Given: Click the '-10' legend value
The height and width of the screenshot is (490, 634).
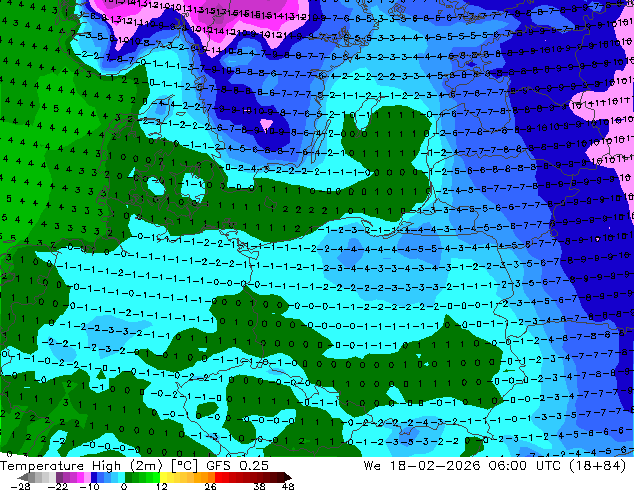Looking at the screenshot, I should [89, 486].
